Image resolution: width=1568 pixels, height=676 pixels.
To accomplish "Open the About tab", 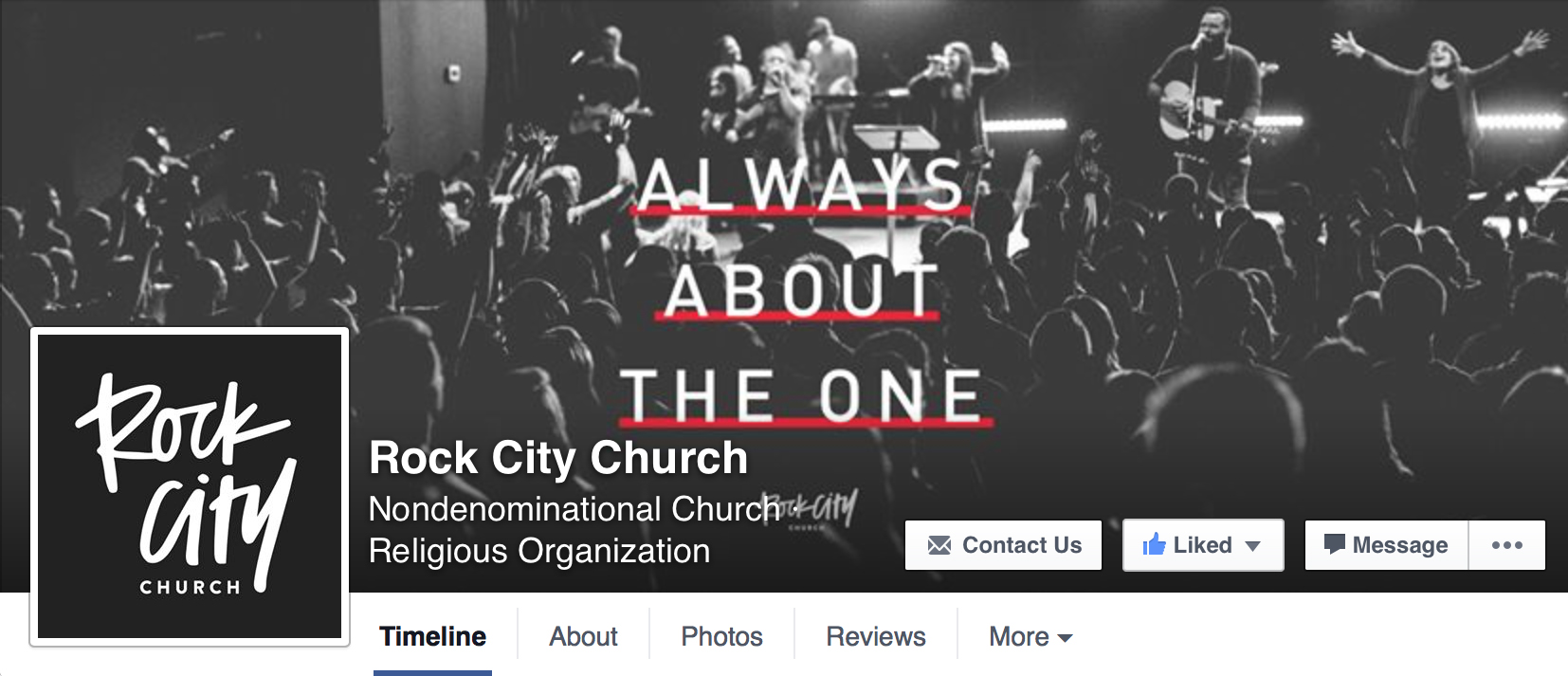I will click(x=583, y=636).
